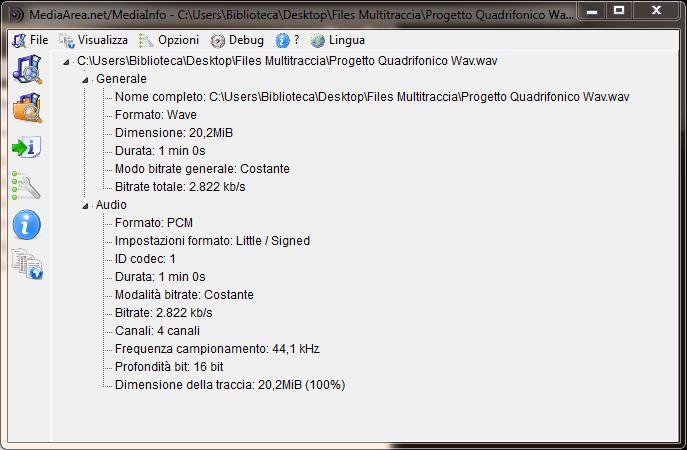Select Bitrate totale: 2.822 kb/s row
The width and height of the screenshot is (687, 450).
(180, 187)
